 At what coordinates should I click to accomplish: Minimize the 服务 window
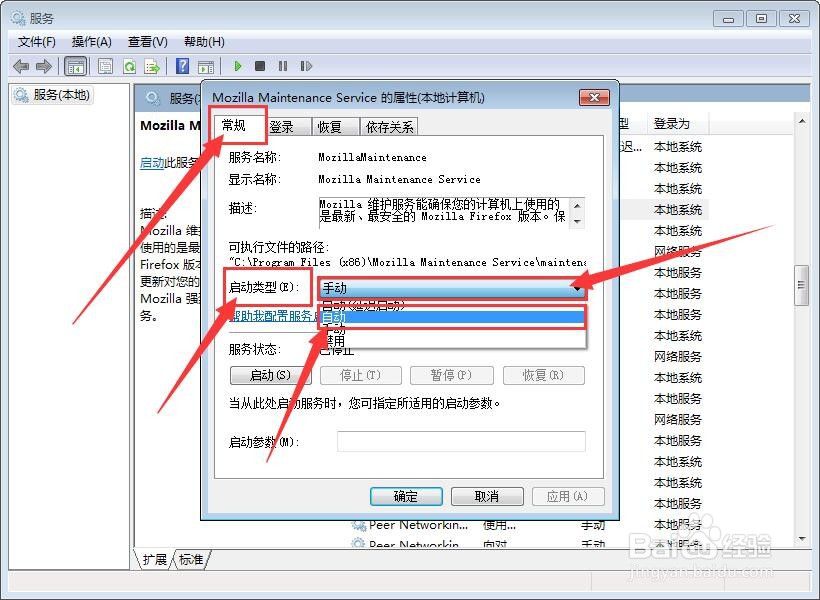(x=728, y=19)
